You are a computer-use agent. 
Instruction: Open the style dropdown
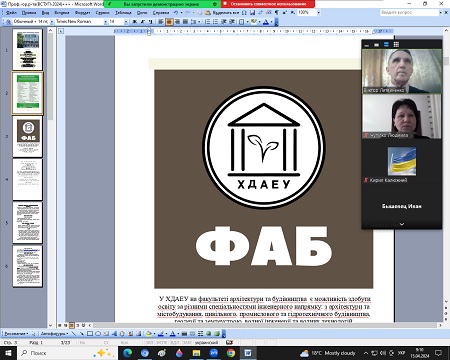pyautogui.click(x=52, y=22)
